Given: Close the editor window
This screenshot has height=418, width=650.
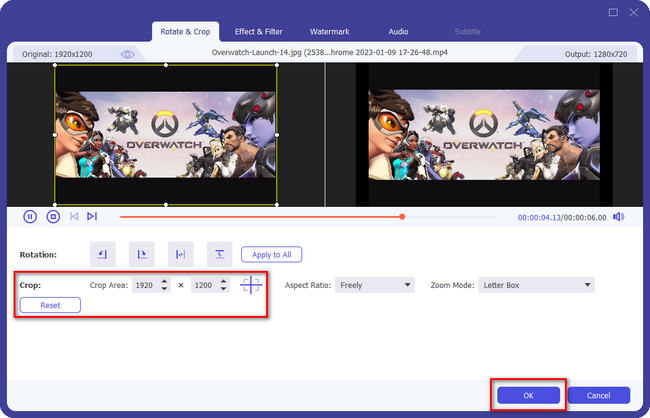Looking at the screenshot, I should (633, 12).
